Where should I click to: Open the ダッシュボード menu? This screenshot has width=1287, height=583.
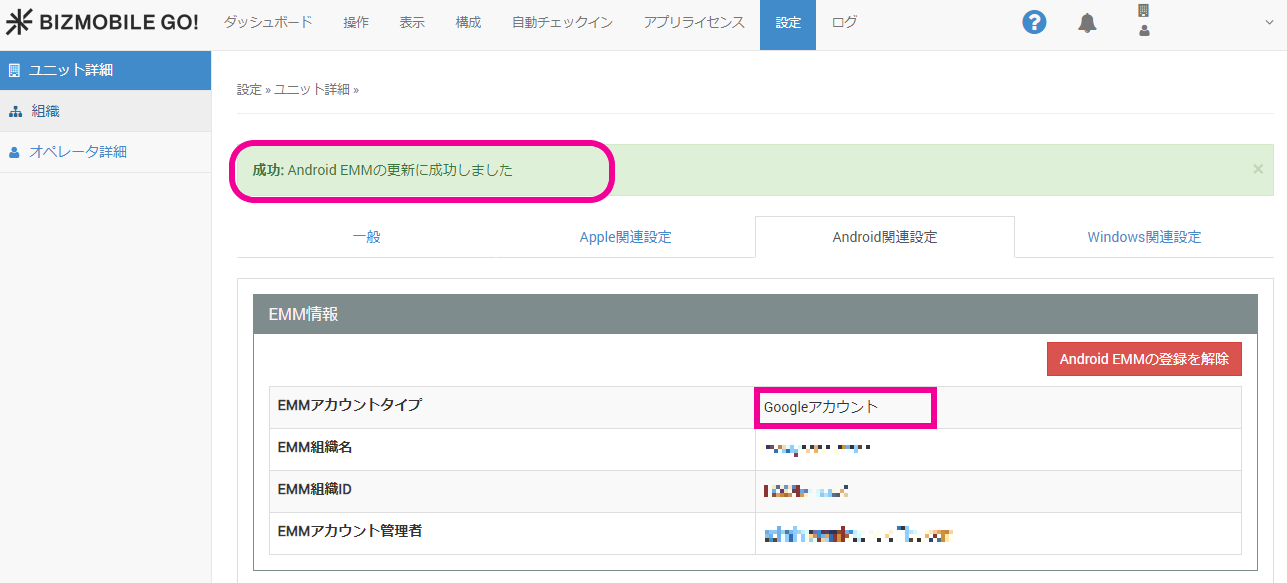[x=267, y=23]
